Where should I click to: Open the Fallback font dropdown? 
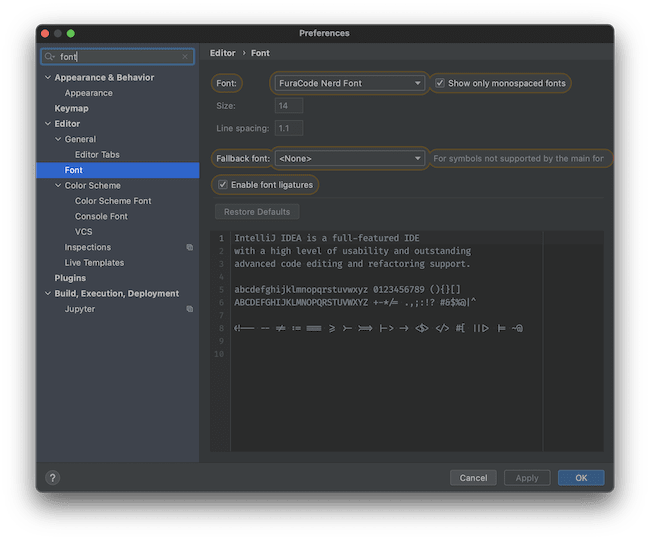[349, 159]
